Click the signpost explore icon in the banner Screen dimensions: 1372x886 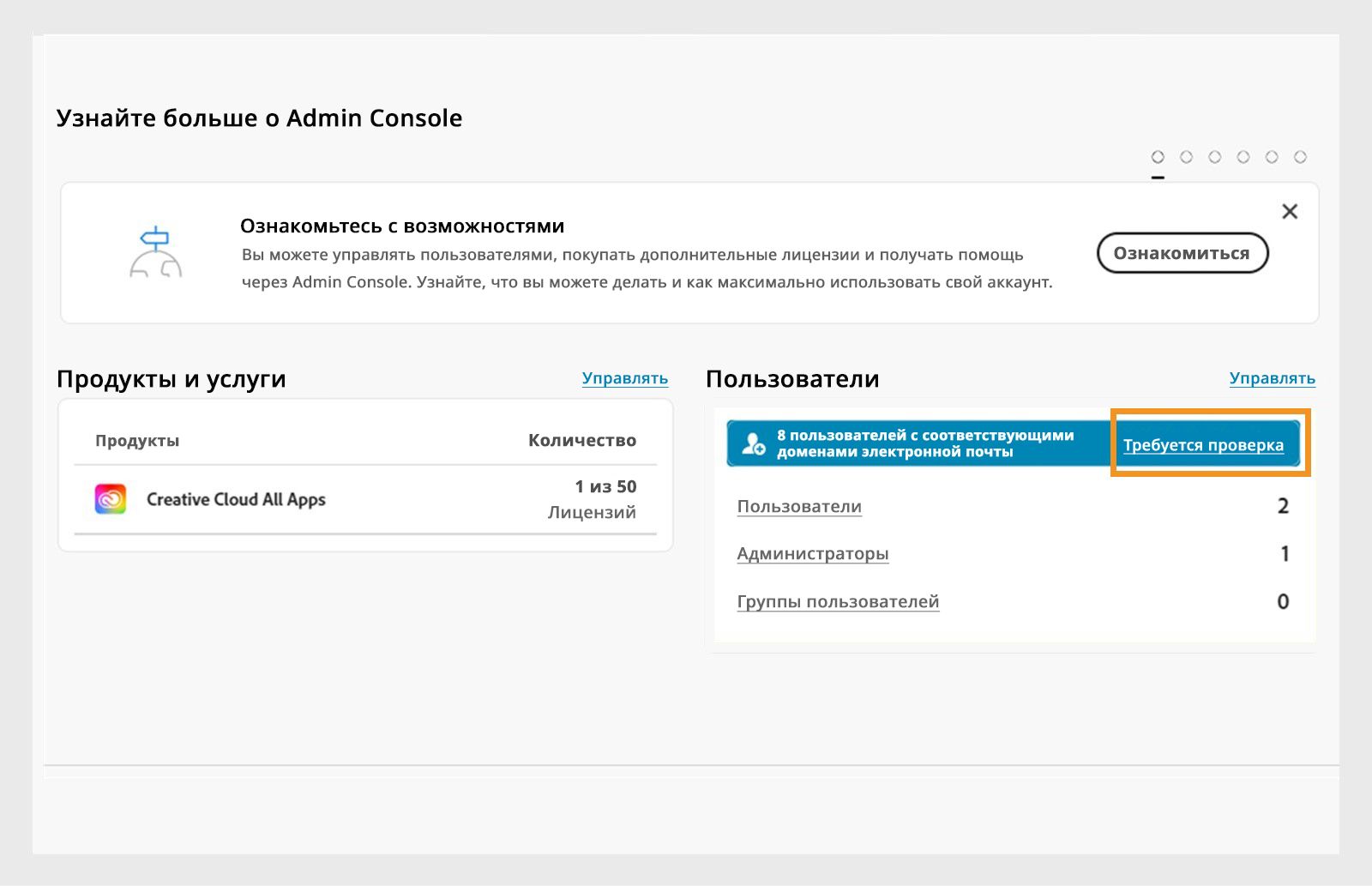pyautogui.click(x=155, y=251)
